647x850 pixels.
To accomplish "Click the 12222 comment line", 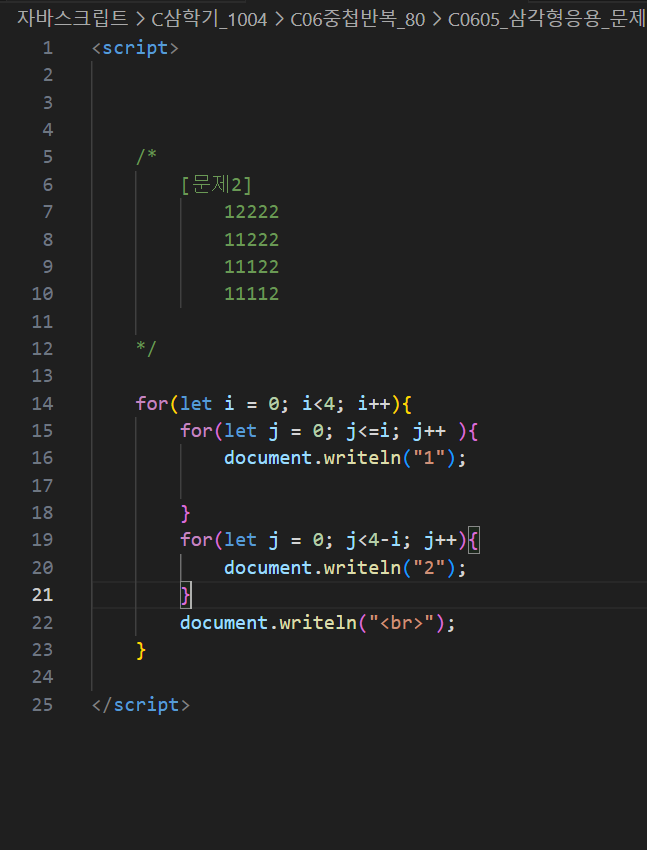I will coord(251,212).
